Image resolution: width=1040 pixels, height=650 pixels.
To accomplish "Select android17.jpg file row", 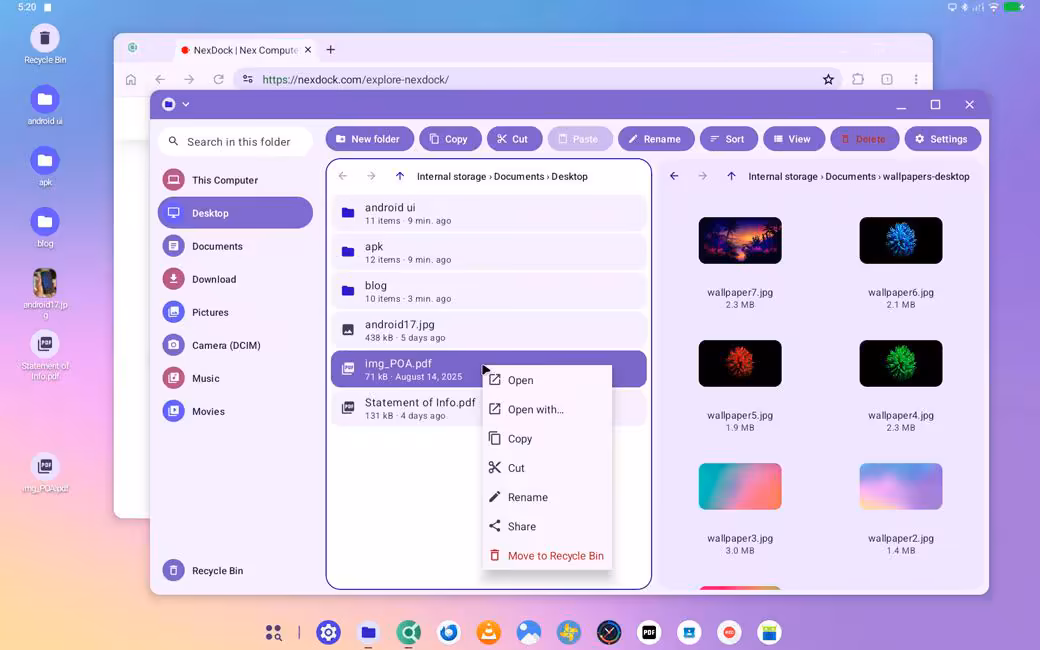I will (489, 330).
